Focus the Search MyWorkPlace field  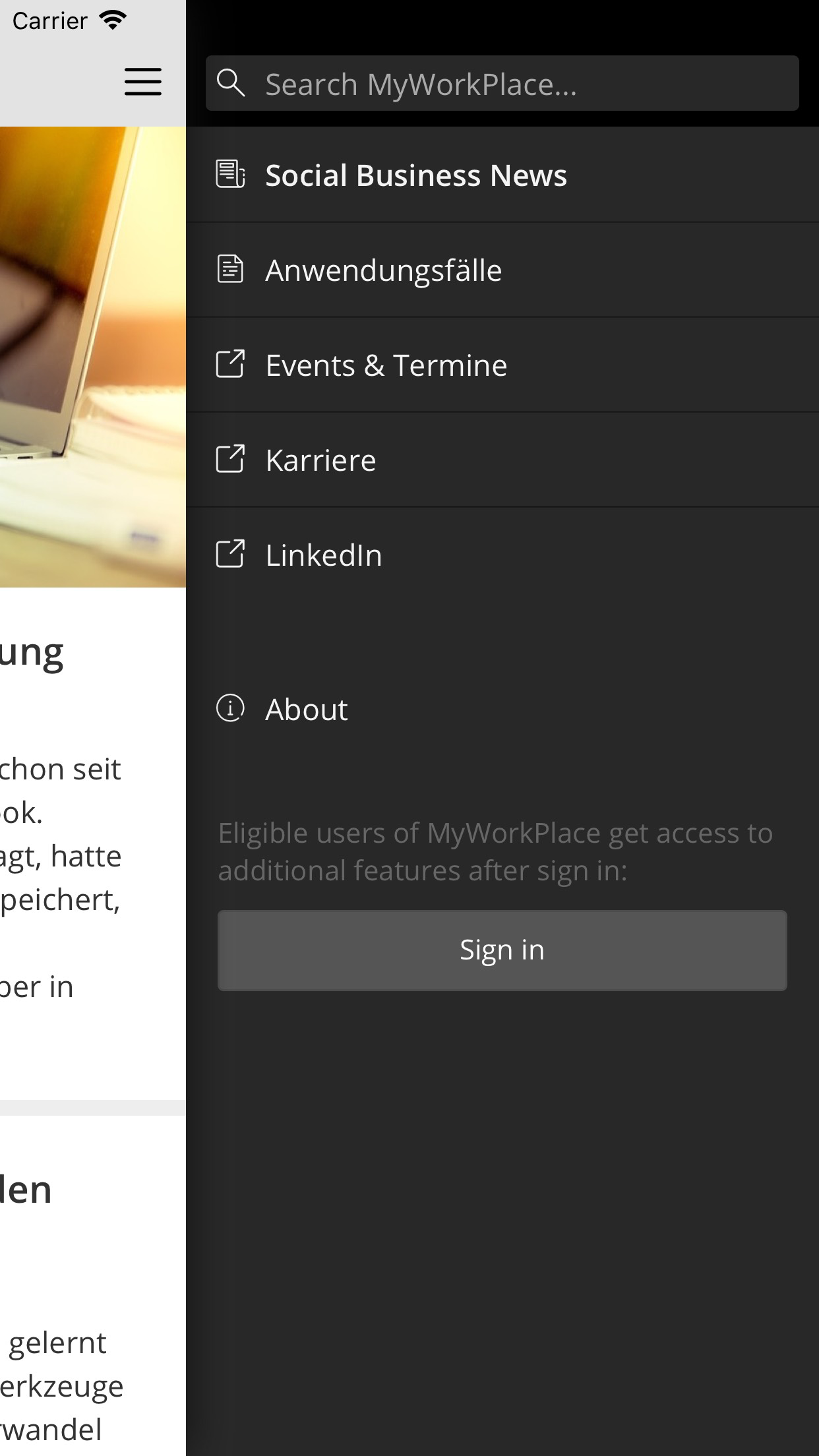tap(521, 84)
